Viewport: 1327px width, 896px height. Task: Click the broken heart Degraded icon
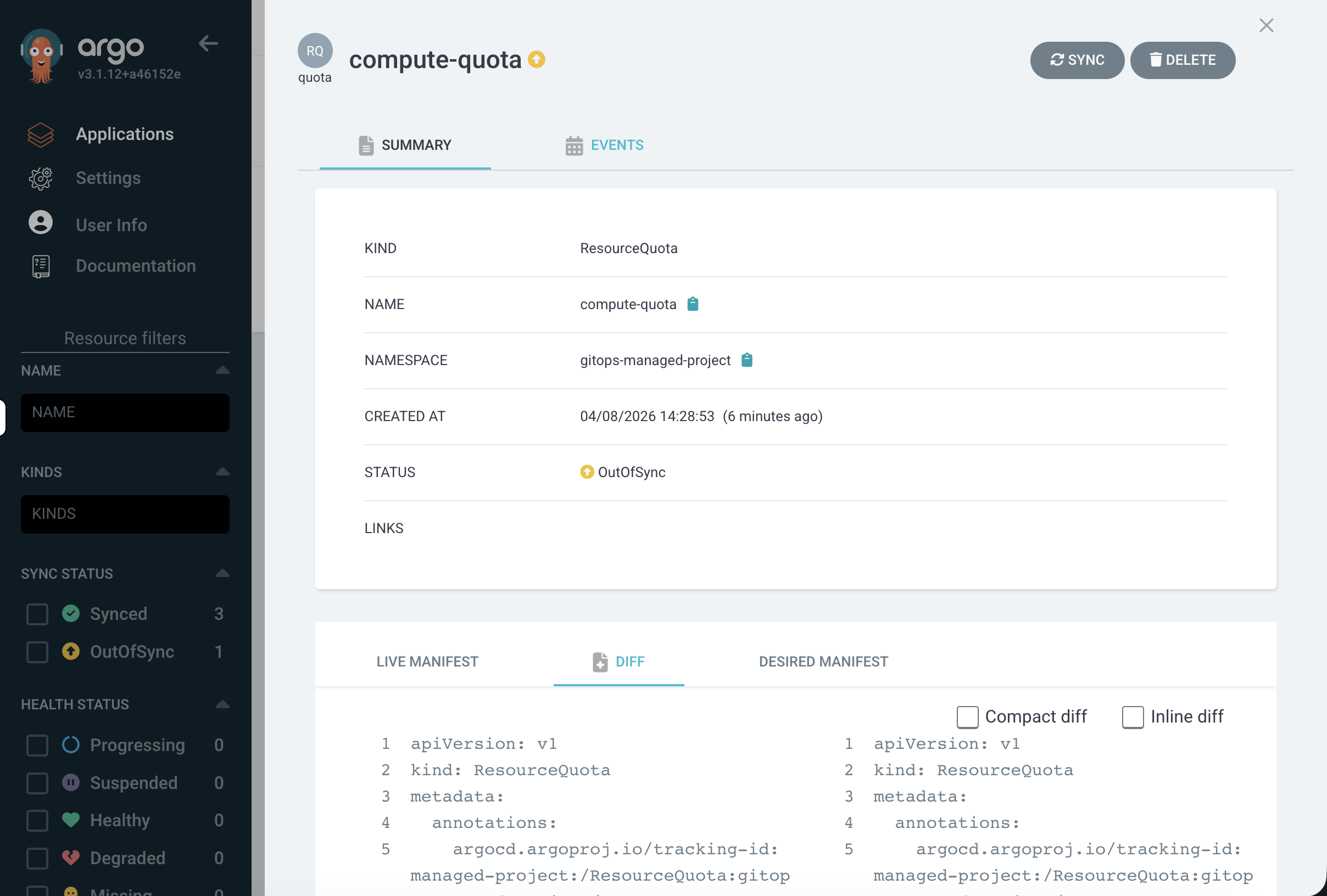(71, 858)
